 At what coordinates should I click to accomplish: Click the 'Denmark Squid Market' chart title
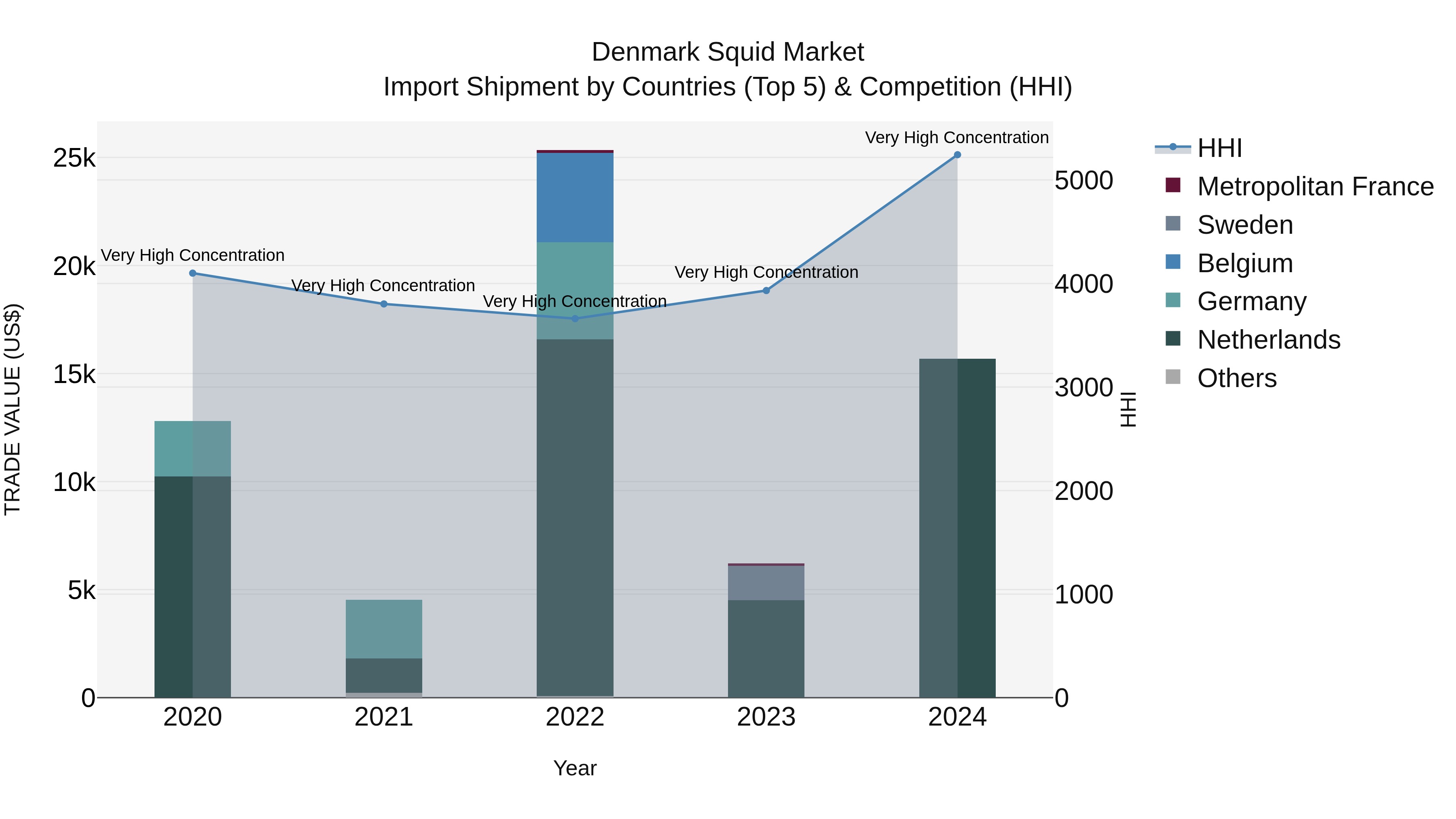pos(728,52)
